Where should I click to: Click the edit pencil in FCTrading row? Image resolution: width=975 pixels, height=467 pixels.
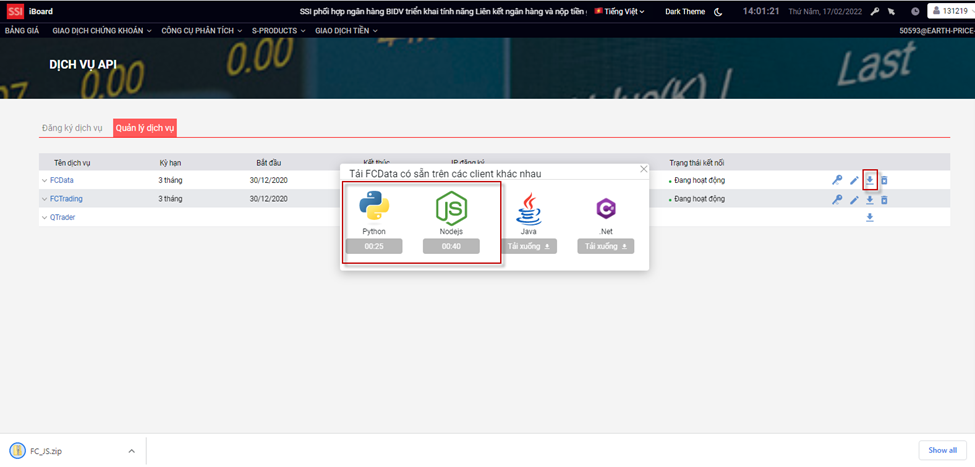coord(854,200)
